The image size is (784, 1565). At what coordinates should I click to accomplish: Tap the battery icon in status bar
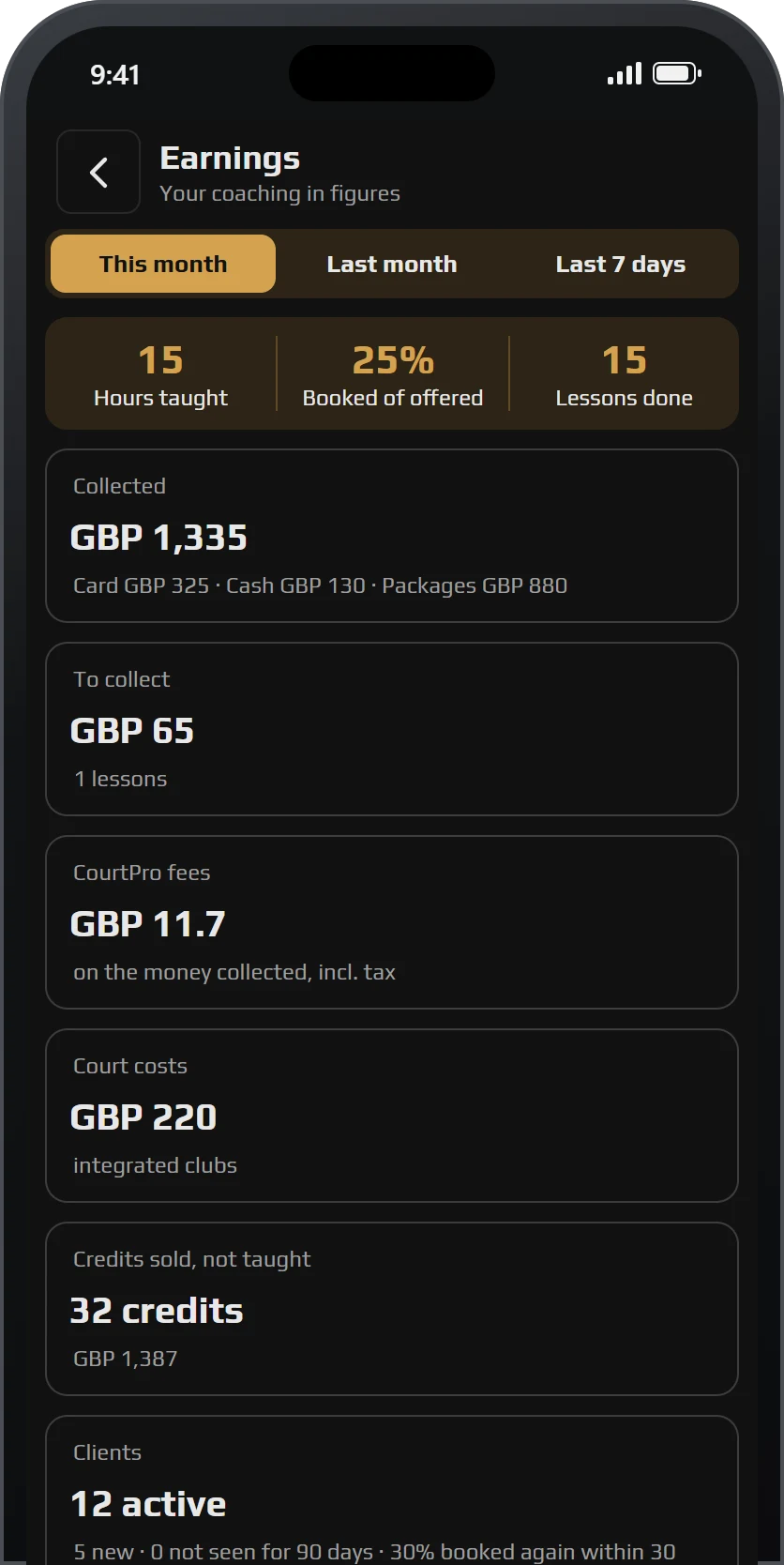677,73
